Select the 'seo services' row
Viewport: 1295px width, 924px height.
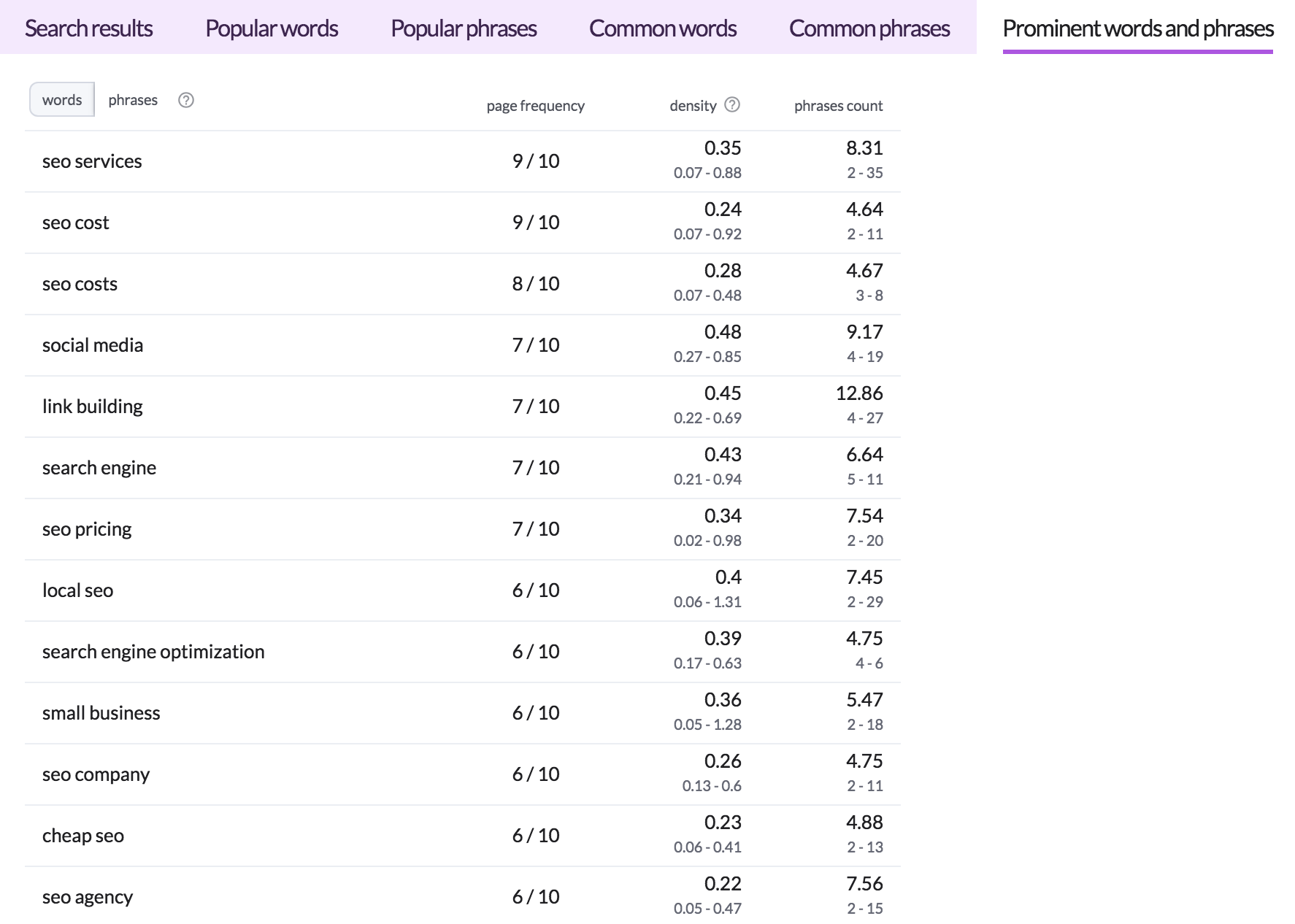tap(463, 161)
